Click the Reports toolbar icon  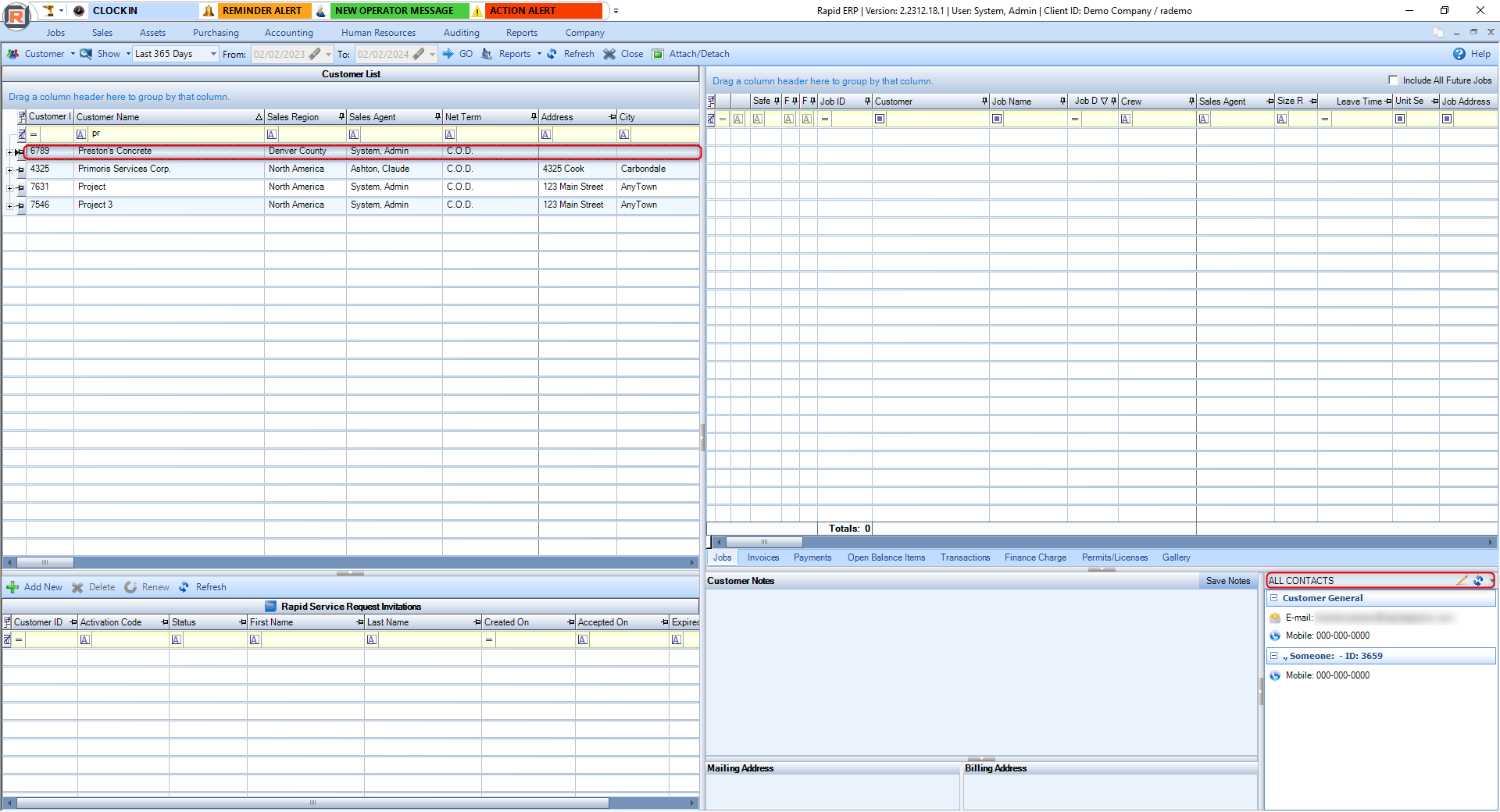click(x=487, y=54)
